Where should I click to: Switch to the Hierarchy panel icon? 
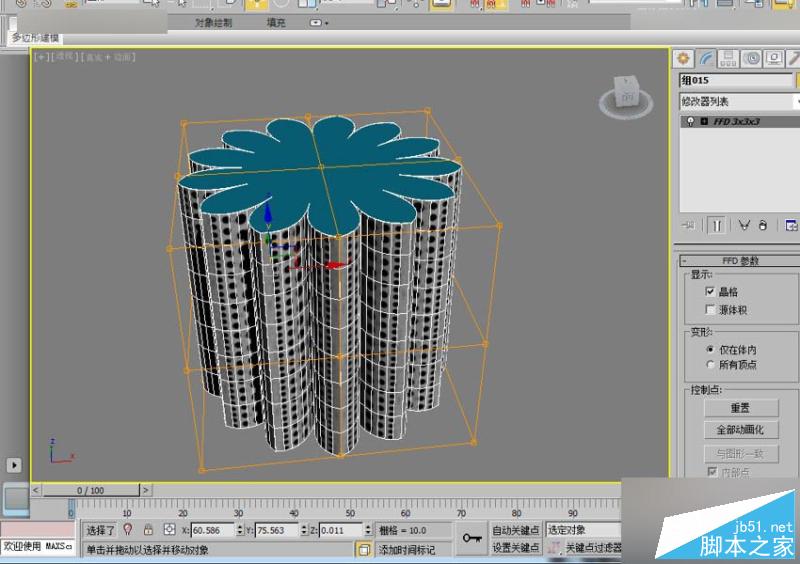point(729,58)
